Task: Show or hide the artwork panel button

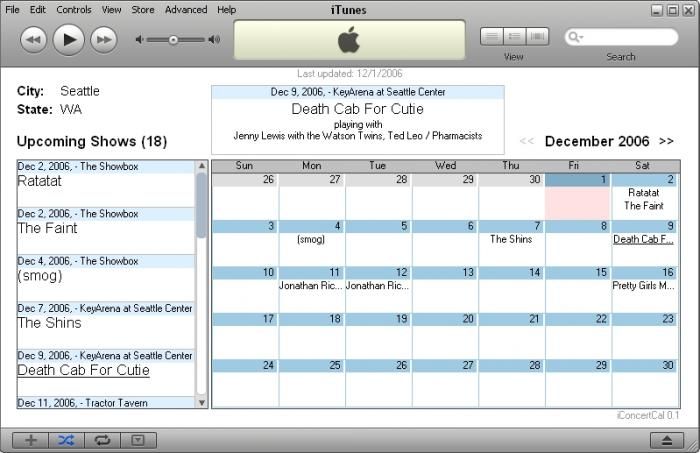Action: (x=138, y=440)
